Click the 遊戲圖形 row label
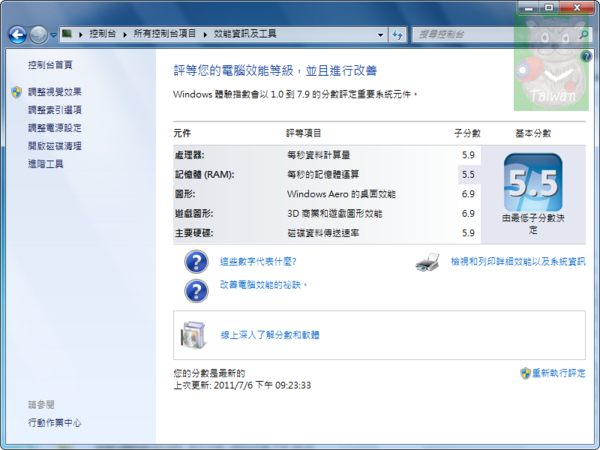 (x=194, y=214)
